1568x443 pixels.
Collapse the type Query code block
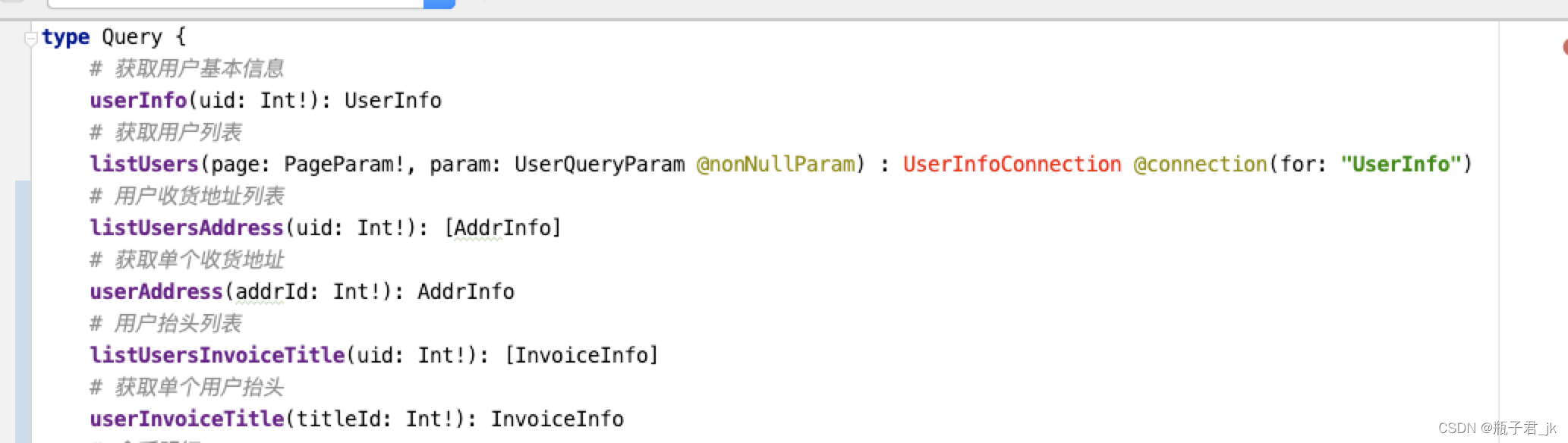click(x=30, y=37)
